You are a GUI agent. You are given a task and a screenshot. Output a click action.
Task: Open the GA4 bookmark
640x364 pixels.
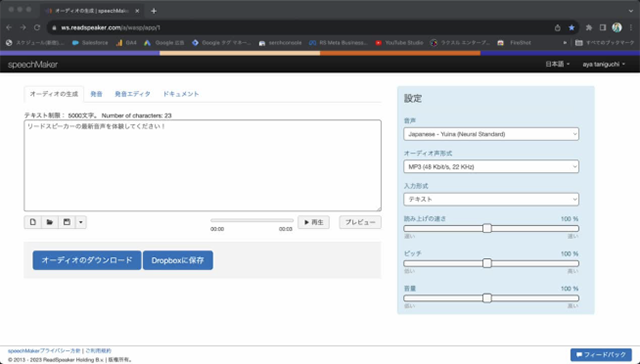click(x=126, y=42)
